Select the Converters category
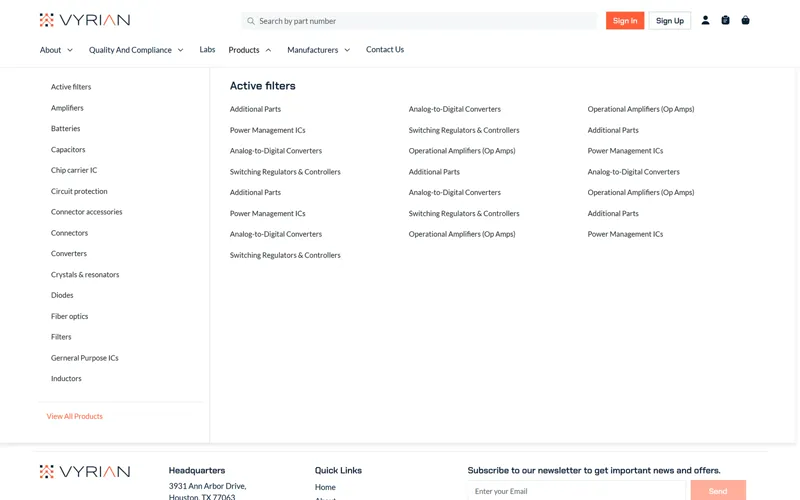 tap(69, 254)
